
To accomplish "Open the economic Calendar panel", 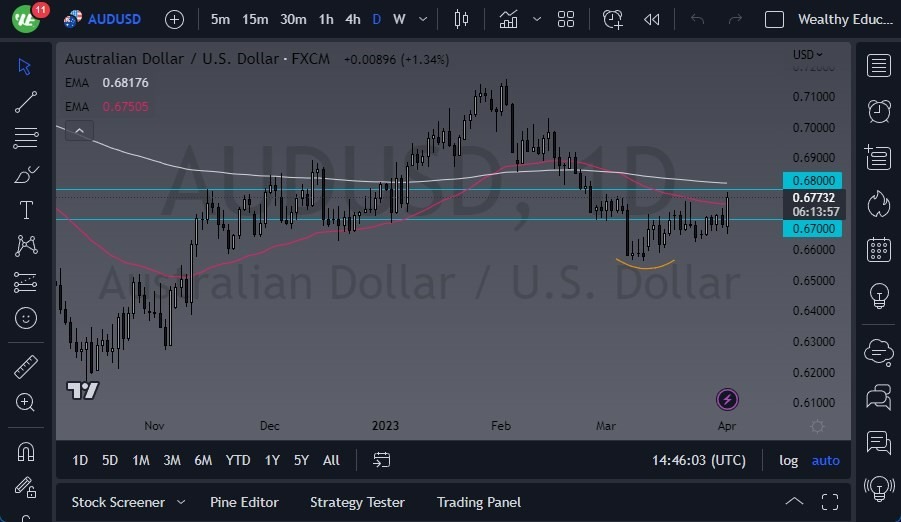I will pyautogui.click(x=879, y=250).
